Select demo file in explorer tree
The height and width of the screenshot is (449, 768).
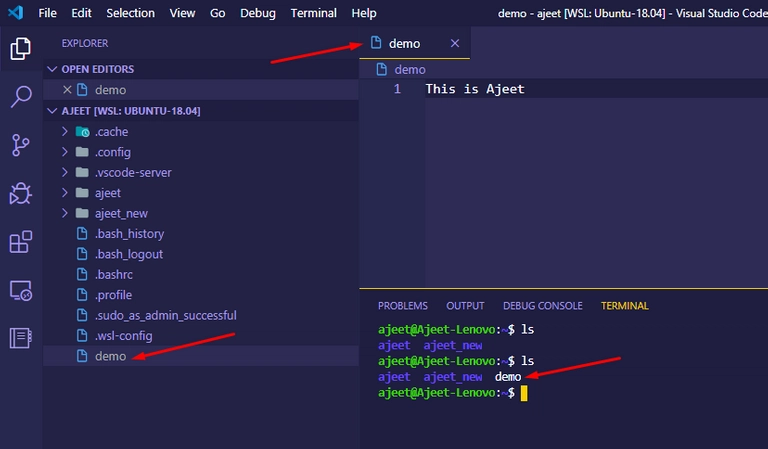[201, 356]
